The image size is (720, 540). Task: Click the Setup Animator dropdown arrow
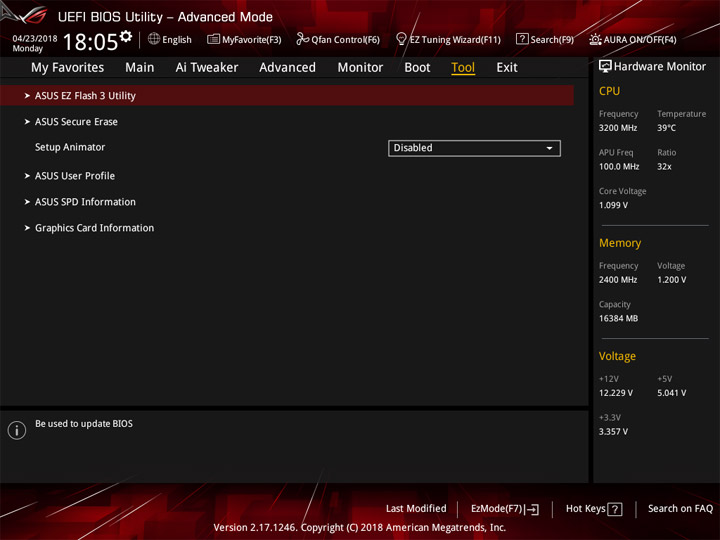click(x=549, y=148)
